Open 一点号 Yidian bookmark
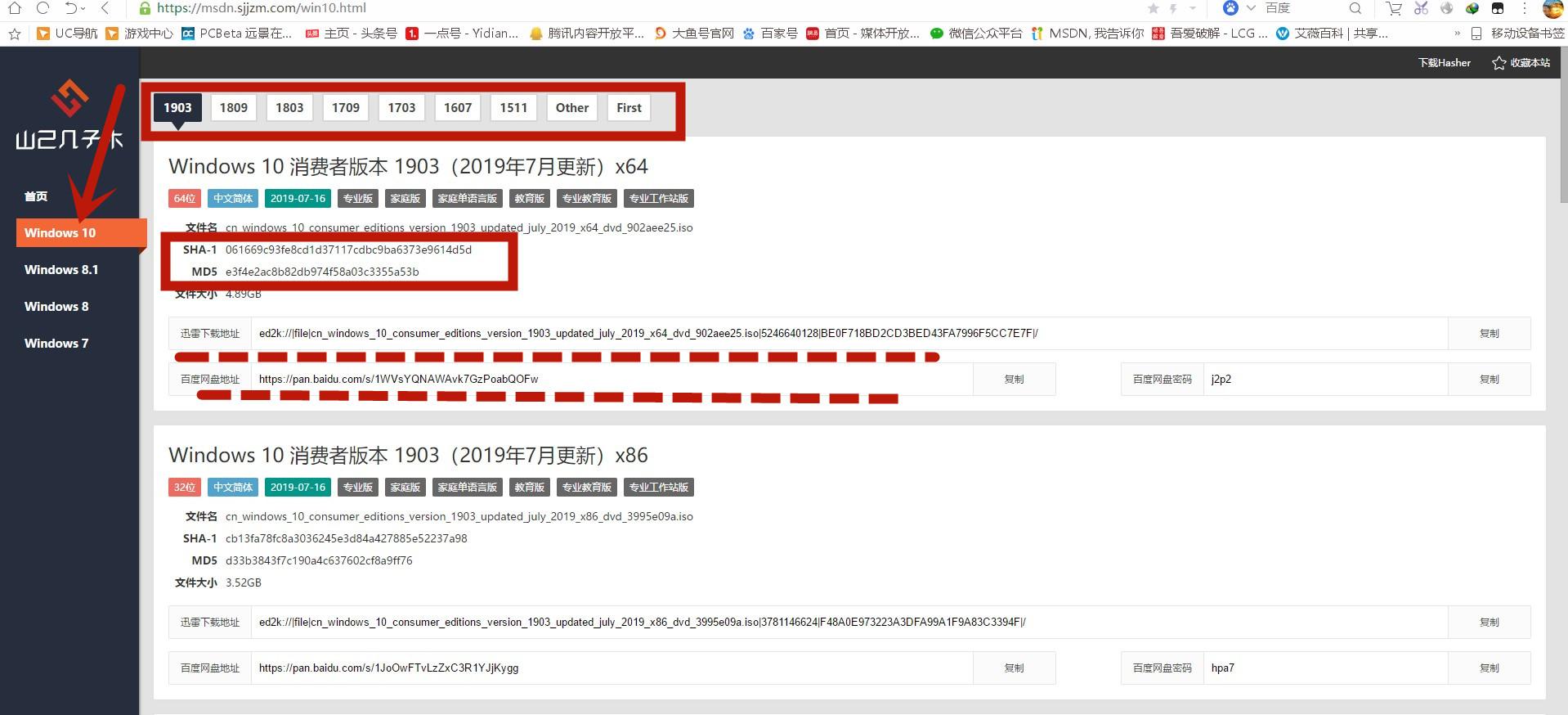The height and width of the screenshot is (715, 1568). (463, 34)
